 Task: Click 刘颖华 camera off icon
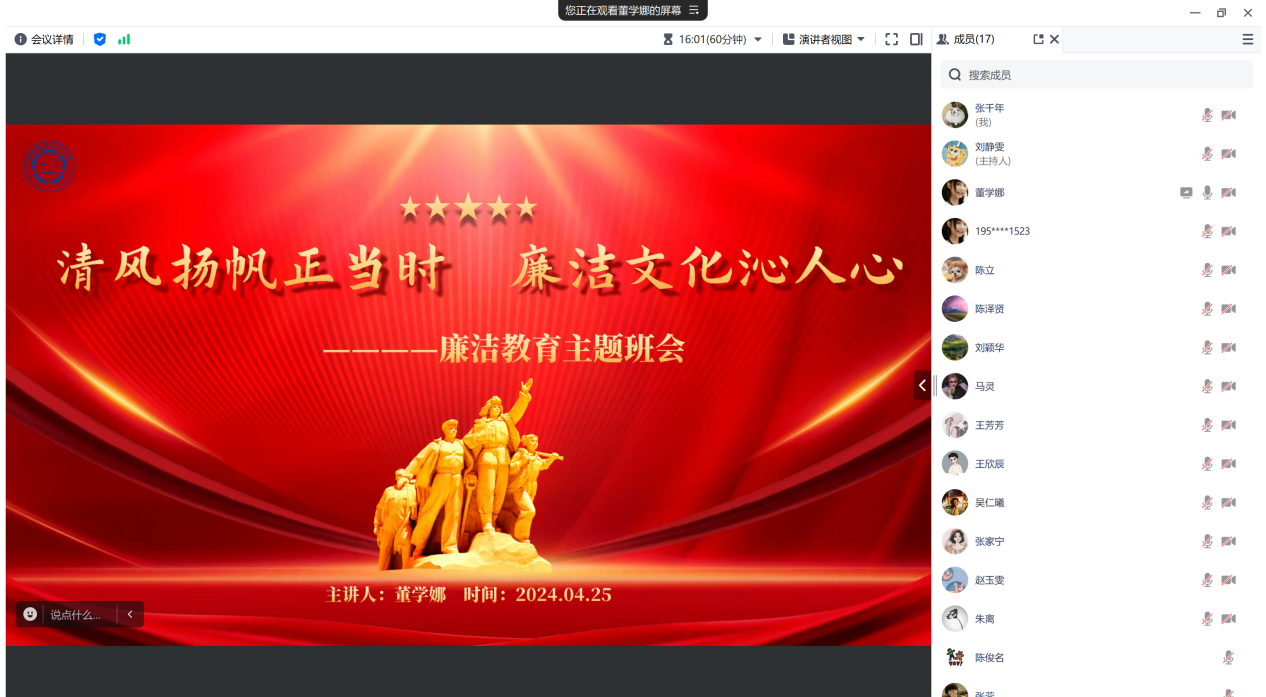point(1229,348)
